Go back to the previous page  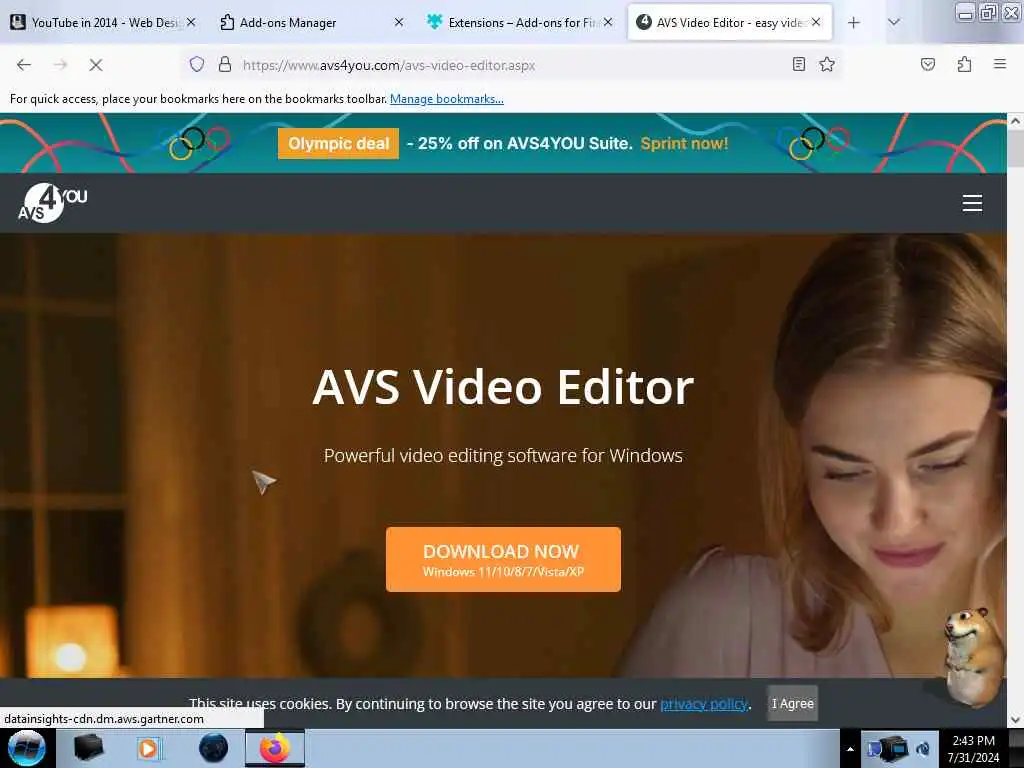coord(24,65)
